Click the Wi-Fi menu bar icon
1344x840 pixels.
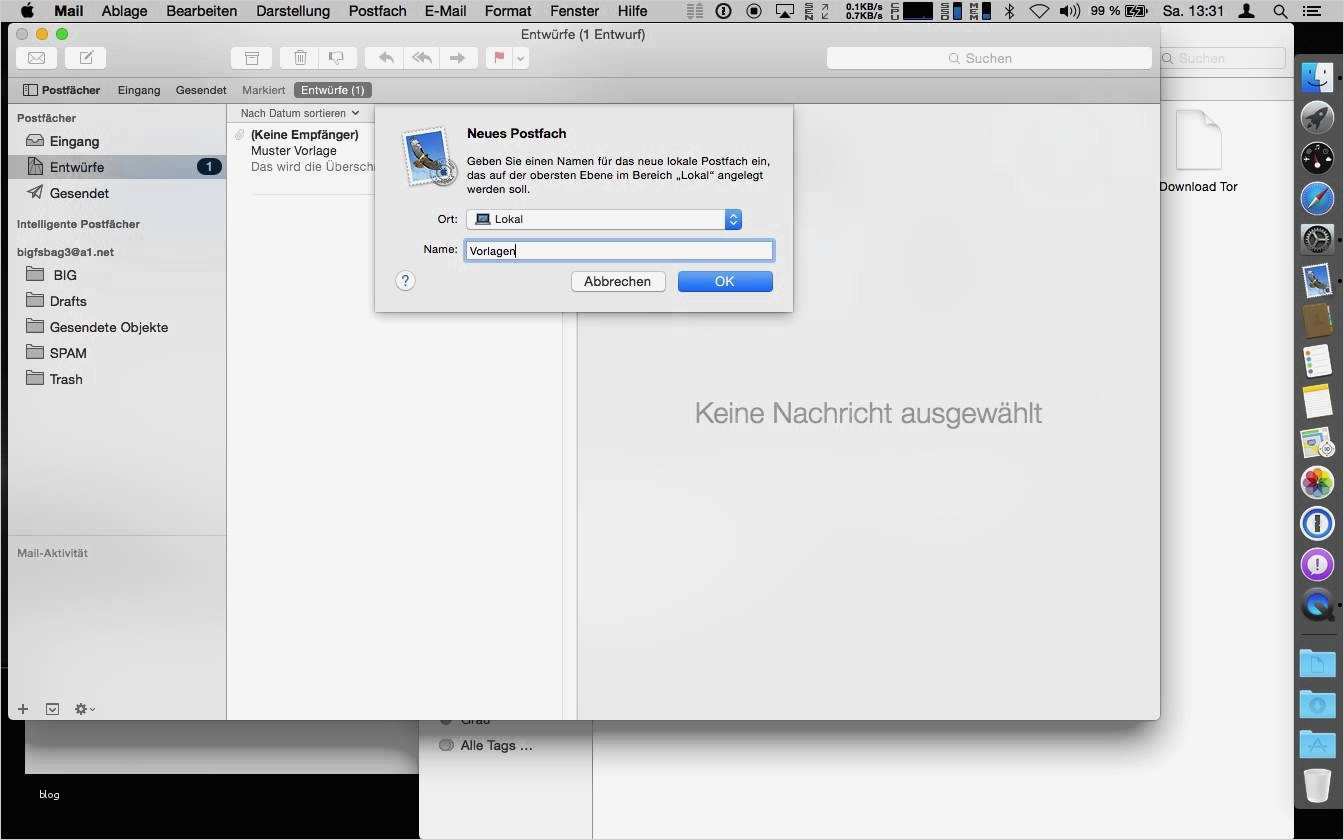pos(1039,11)
